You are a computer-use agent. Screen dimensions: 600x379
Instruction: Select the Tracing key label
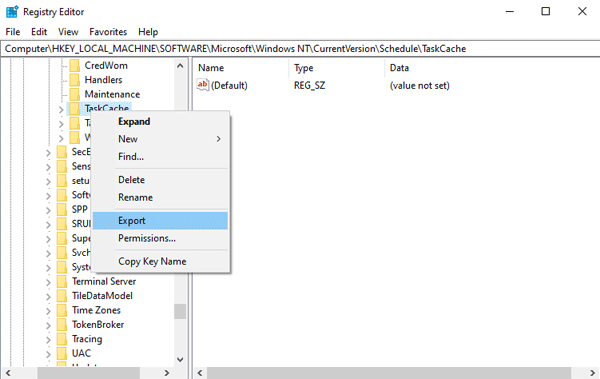[x=87, y=339]
